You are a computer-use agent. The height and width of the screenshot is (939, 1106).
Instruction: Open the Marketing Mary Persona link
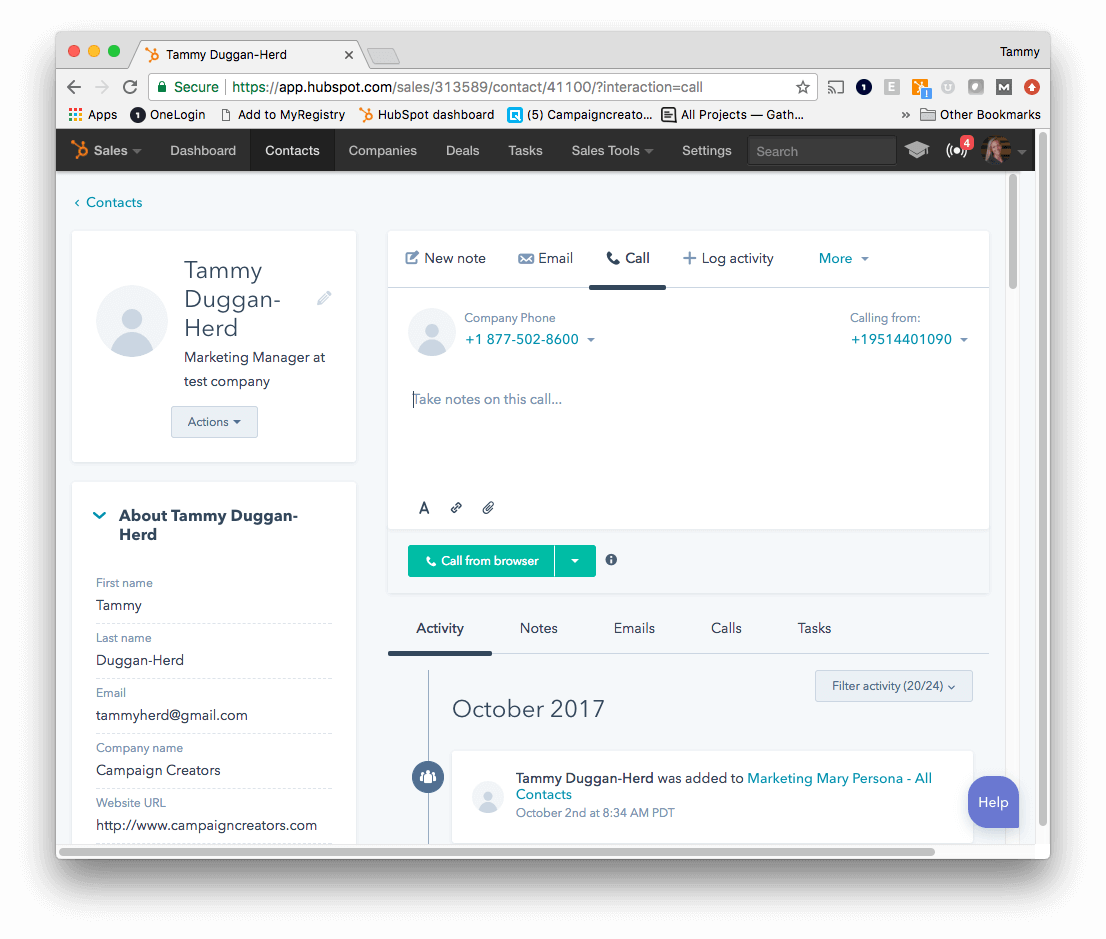pos(839,777)
